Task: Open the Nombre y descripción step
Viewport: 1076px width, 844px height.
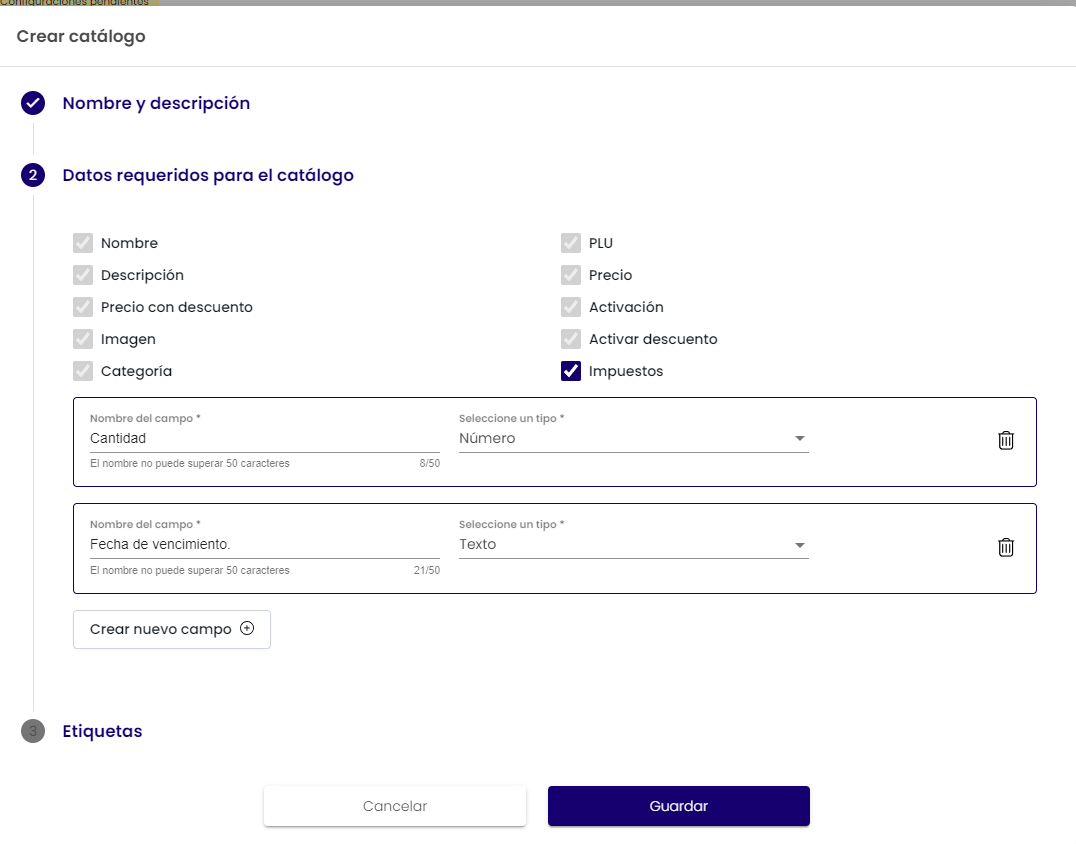Action: [x=156, y=103]
